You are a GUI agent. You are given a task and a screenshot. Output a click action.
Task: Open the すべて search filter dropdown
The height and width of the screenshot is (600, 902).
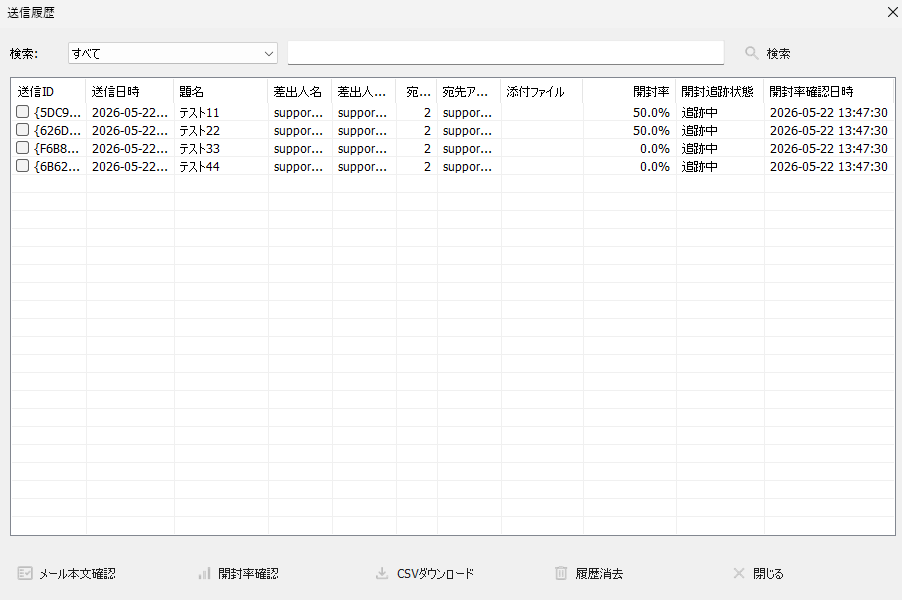click(x=173, y=53)
